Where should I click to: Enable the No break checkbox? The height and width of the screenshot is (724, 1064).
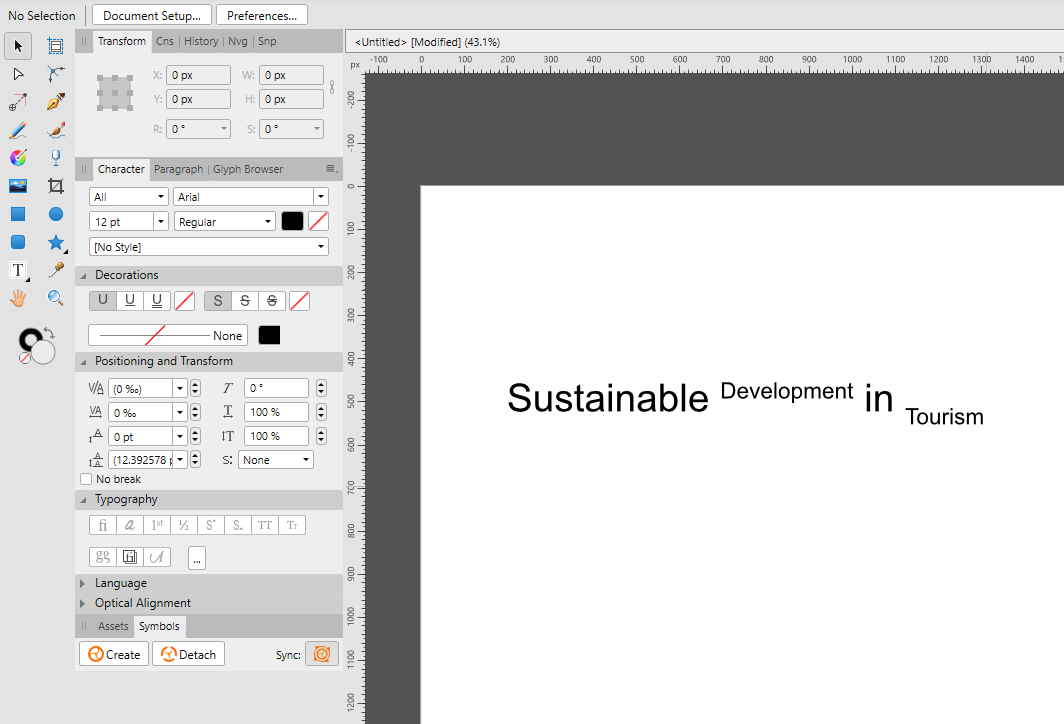point(86,479)
